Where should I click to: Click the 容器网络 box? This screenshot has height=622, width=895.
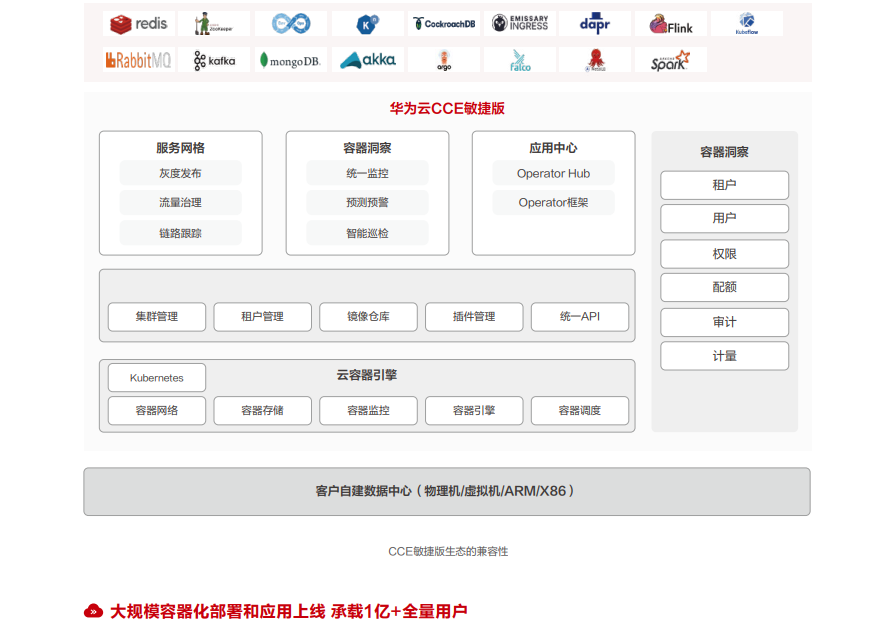click(157, 410)
